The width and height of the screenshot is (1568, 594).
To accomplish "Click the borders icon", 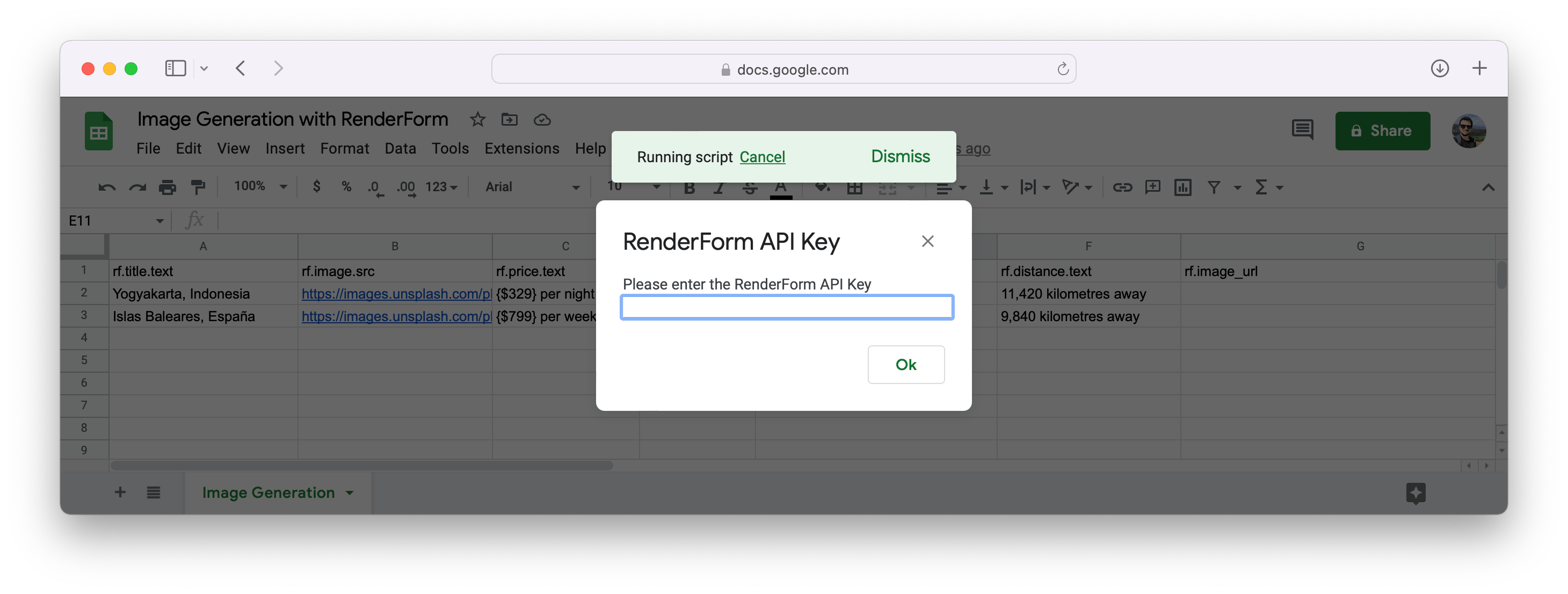I will point(854,188).
